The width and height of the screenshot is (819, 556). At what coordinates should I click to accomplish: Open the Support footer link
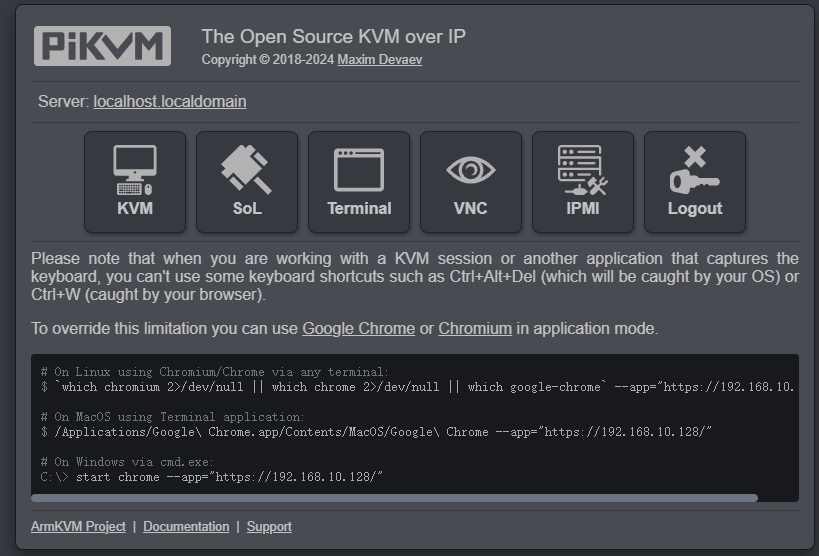tap(269, 527)
